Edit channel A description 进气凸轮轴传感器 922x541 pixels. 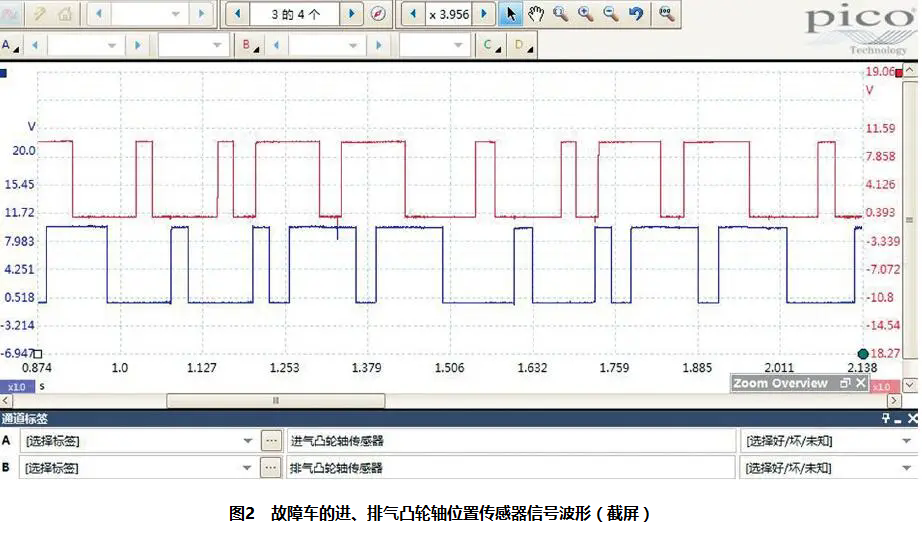coord(510,440)
